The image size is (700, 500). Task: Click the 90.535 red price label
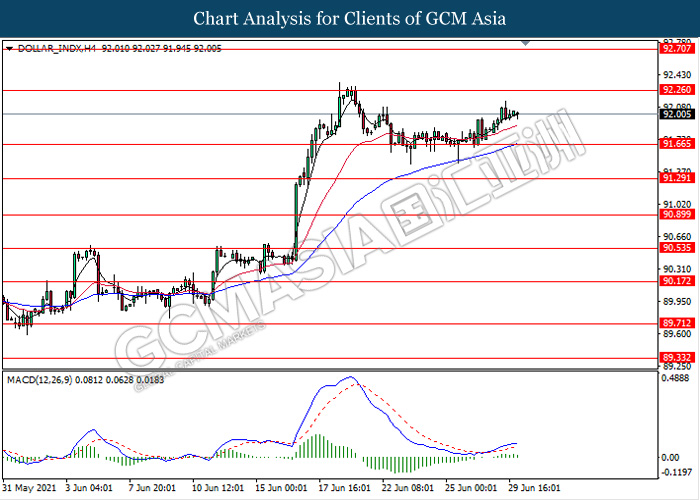(x=677, y=248)
